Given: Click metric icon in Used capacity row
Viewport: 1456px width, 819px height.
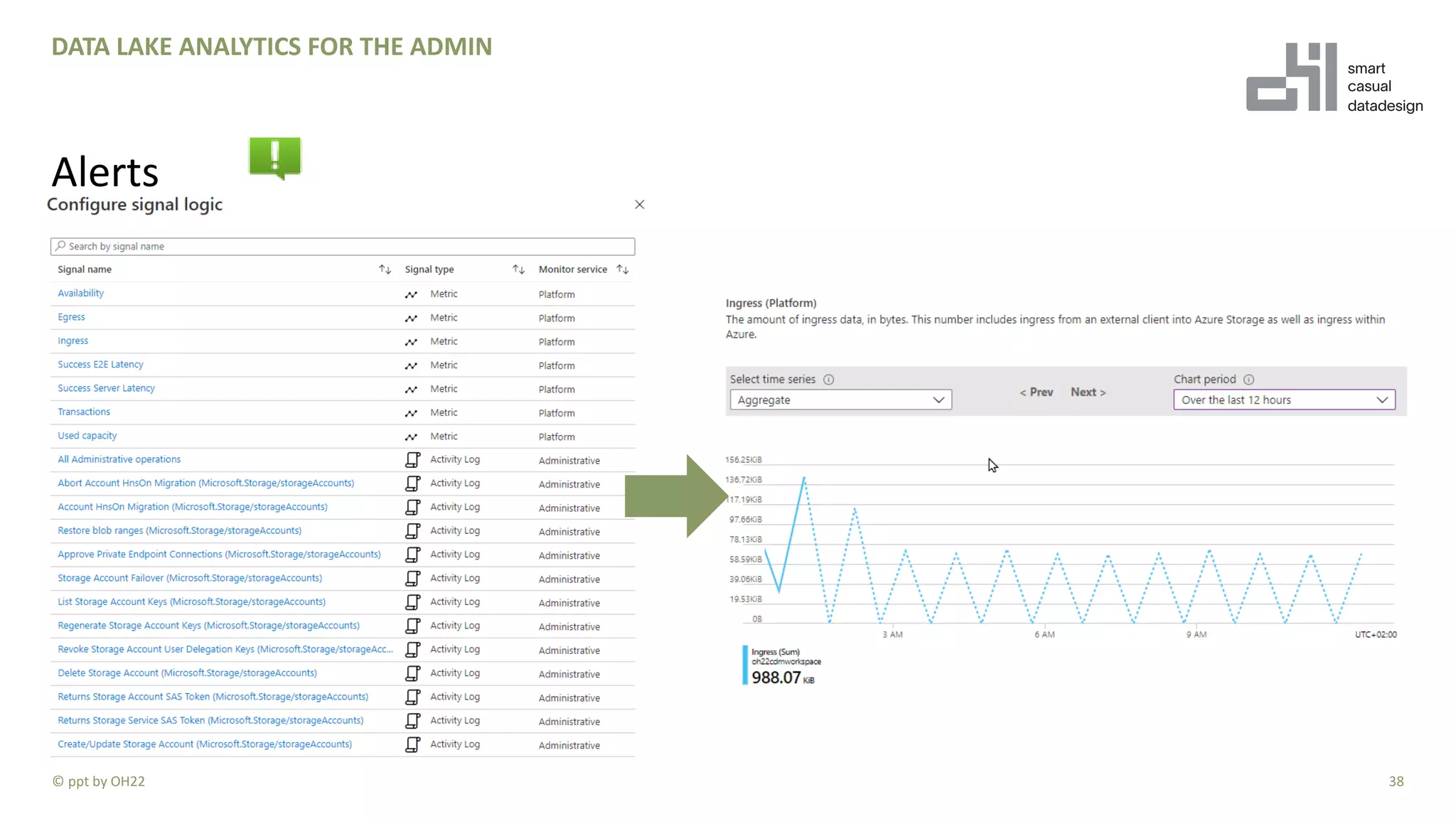Looking at the screenshot, I should click(x=411, y=437).
